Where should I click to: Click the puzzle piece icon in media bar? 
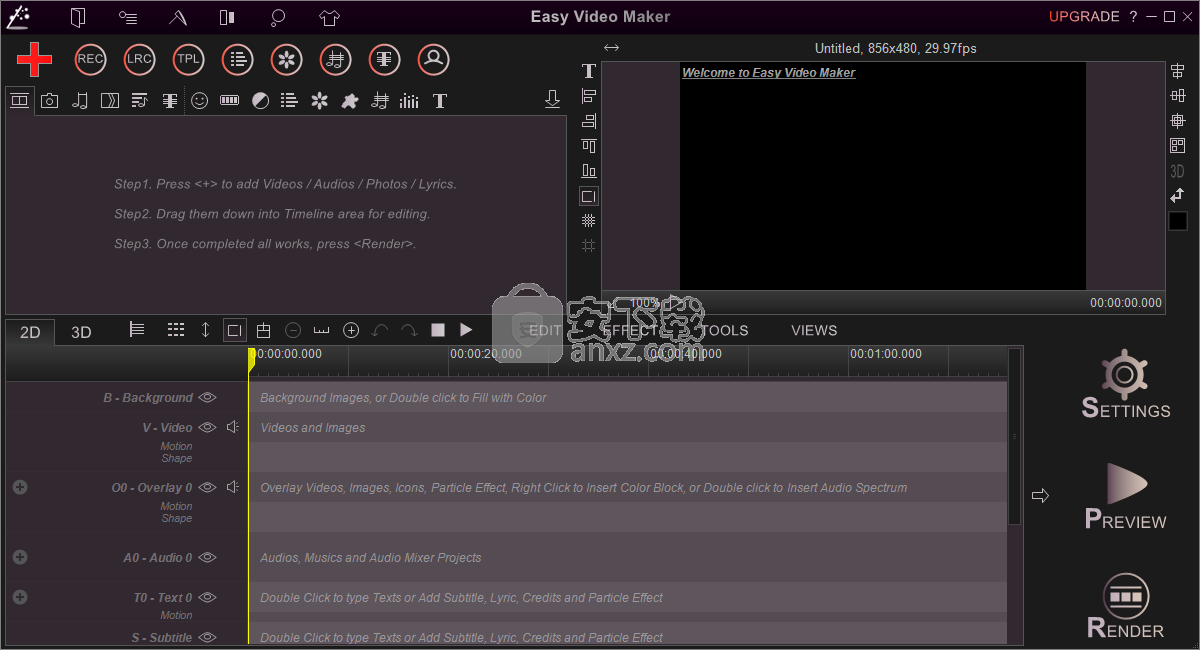pyautogui.click(x=349, y=101)
